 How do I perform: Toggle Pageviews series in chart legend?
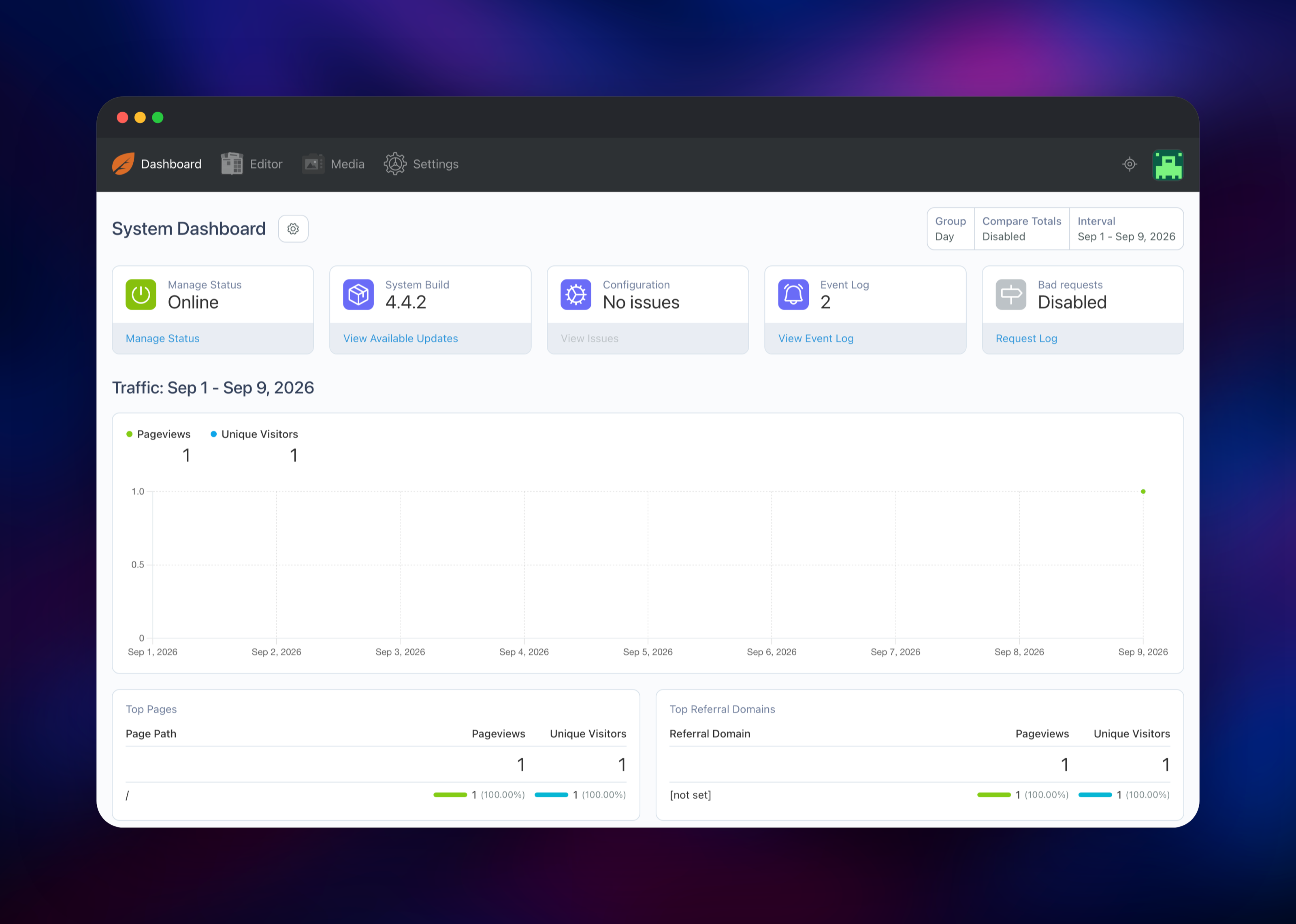tap(159, 434)
